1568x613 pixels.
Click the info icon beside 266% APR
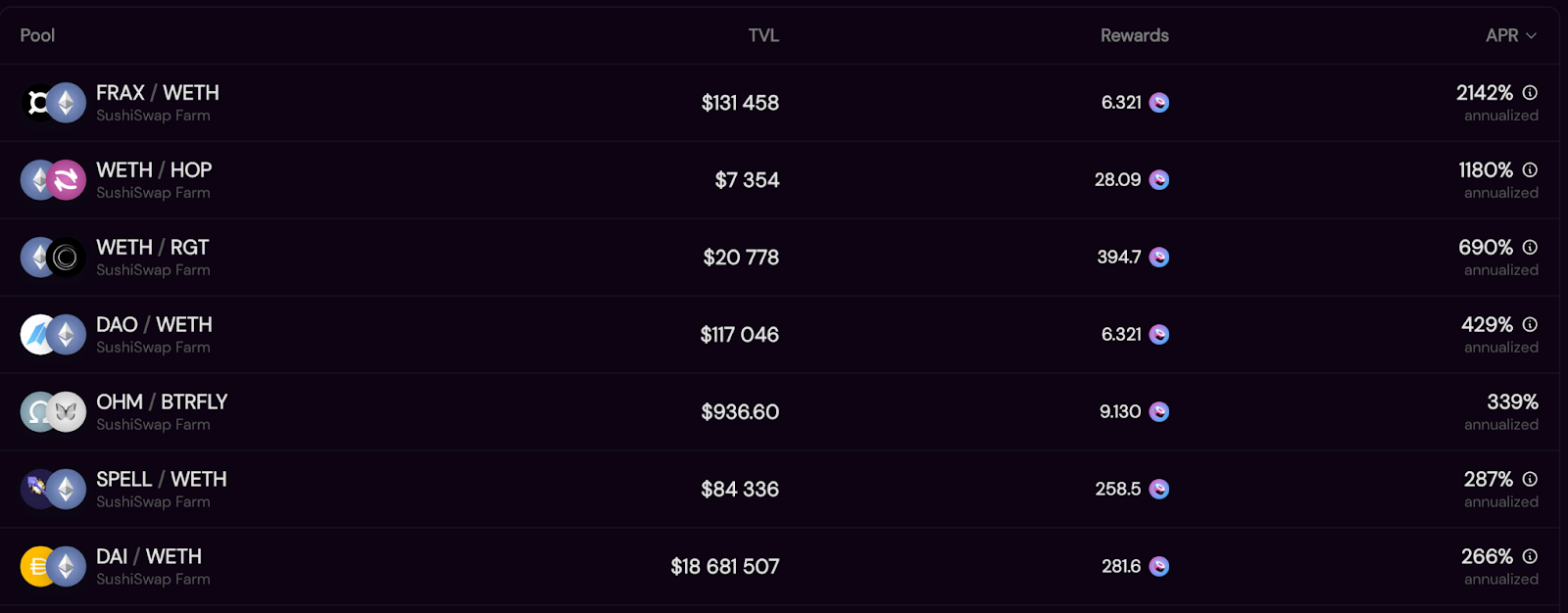pos(1530,557)
